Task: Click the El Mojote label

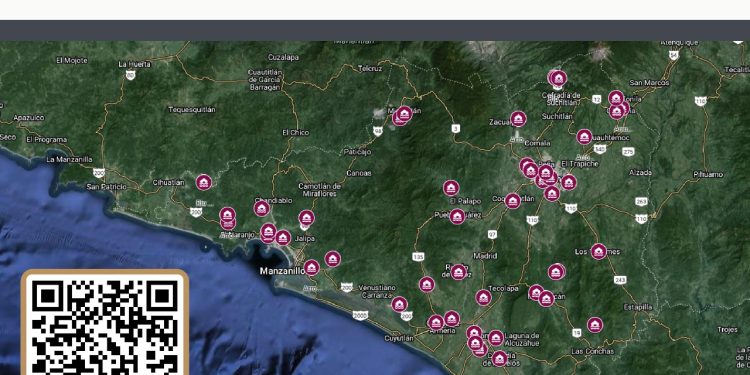Action: [72, 60]
